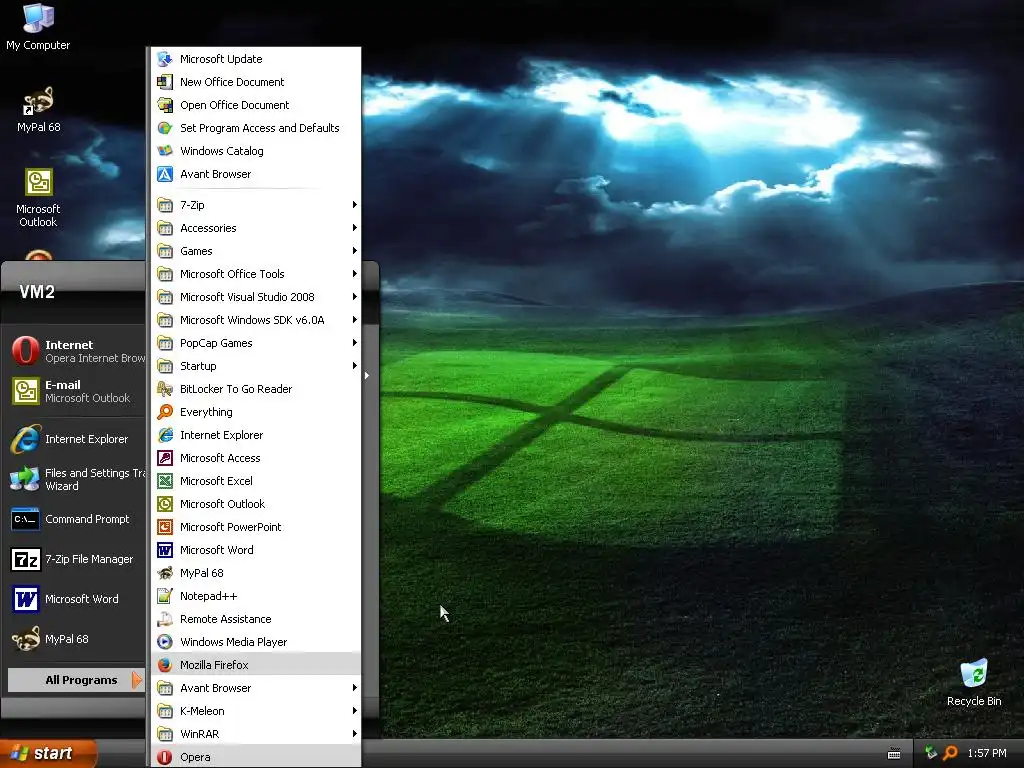This screenshot has width=1024, height=768.
Task: Expand K-Meleon submenu arrow
Action: [355, 711]
